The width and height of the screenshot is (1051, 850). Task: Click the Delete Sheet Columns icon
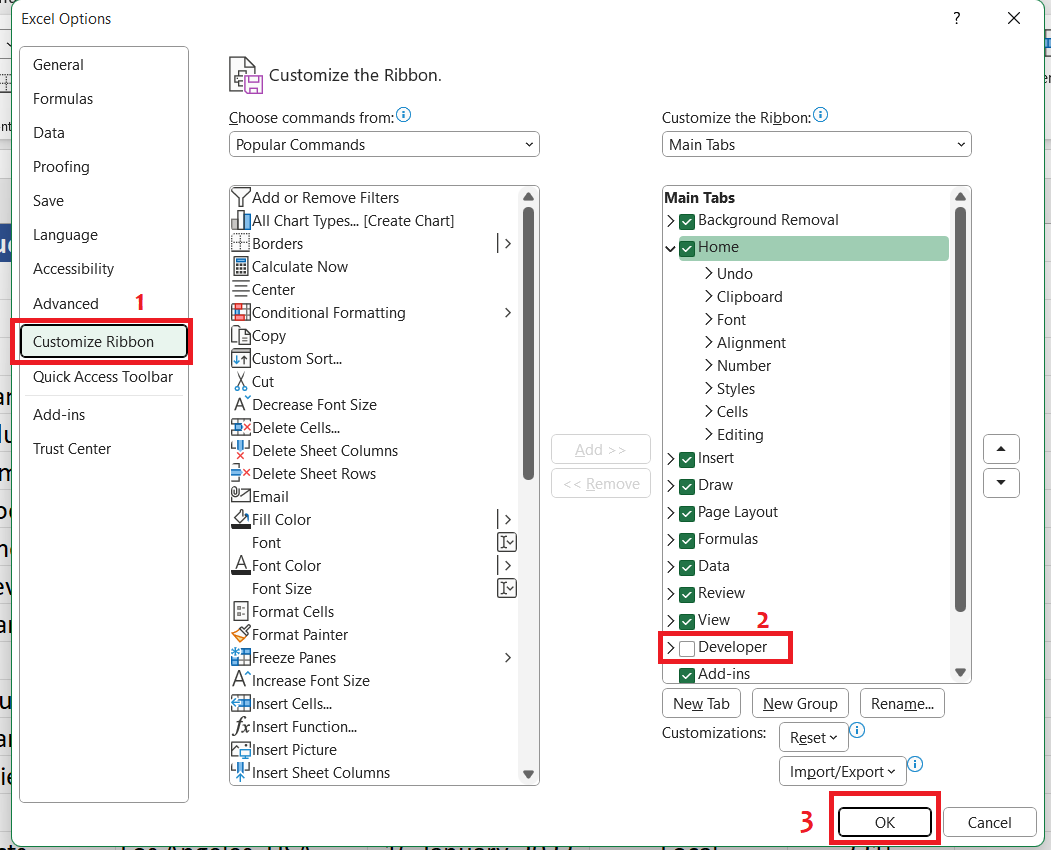point(241,450)
